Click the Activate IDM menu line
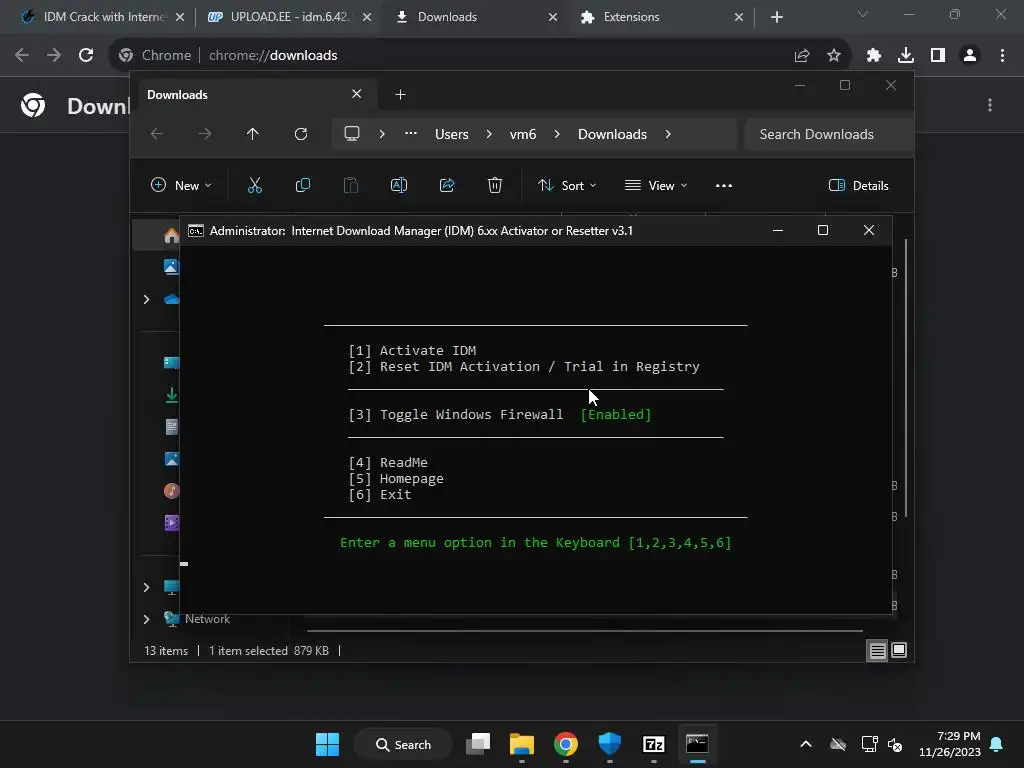This screenshot has height=768, width=1024. (x=412, y=351)
